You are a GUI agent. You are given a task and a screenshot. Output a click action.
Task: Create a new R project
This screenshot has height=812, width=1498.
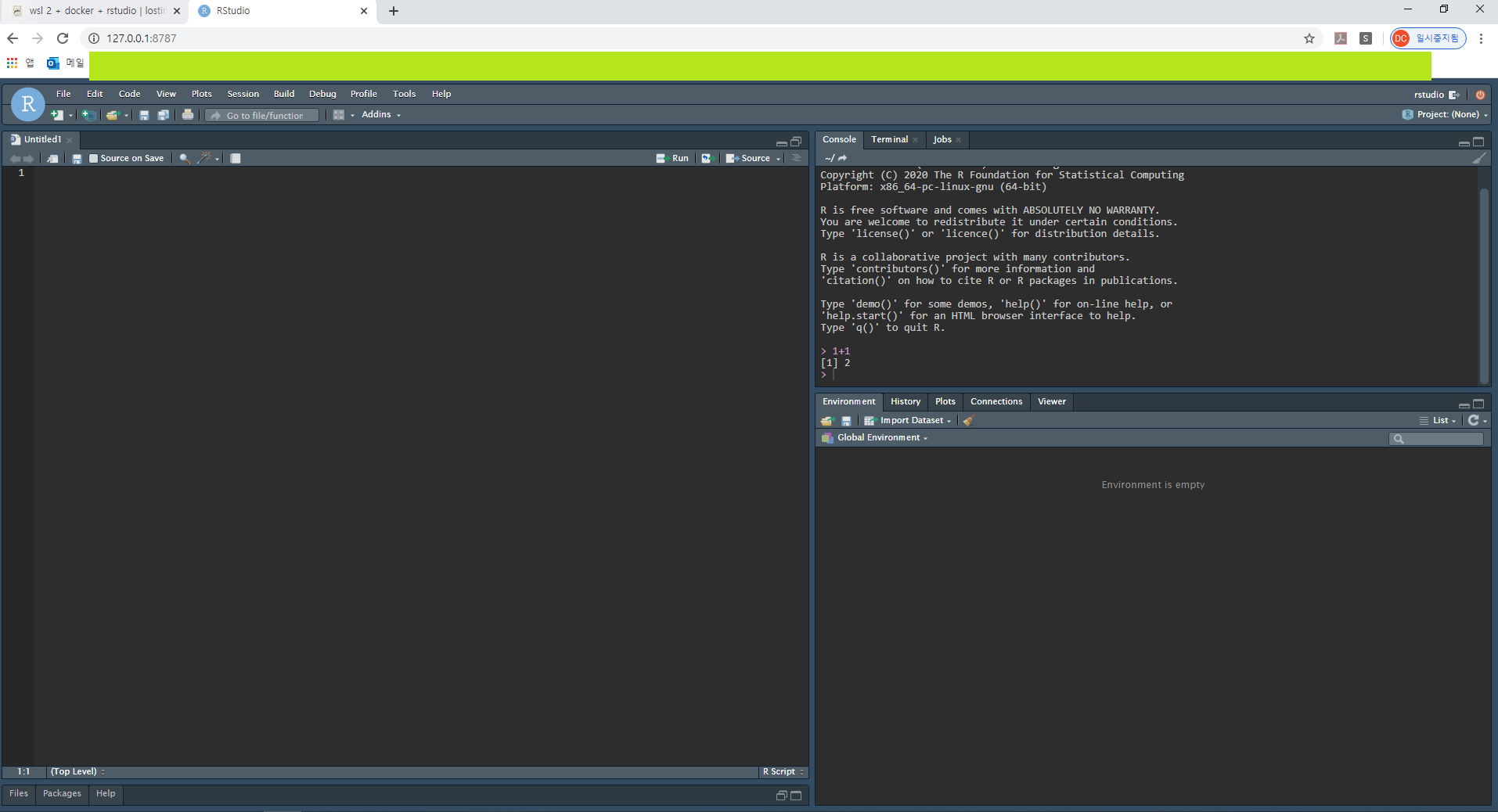[x=89, y=115]
